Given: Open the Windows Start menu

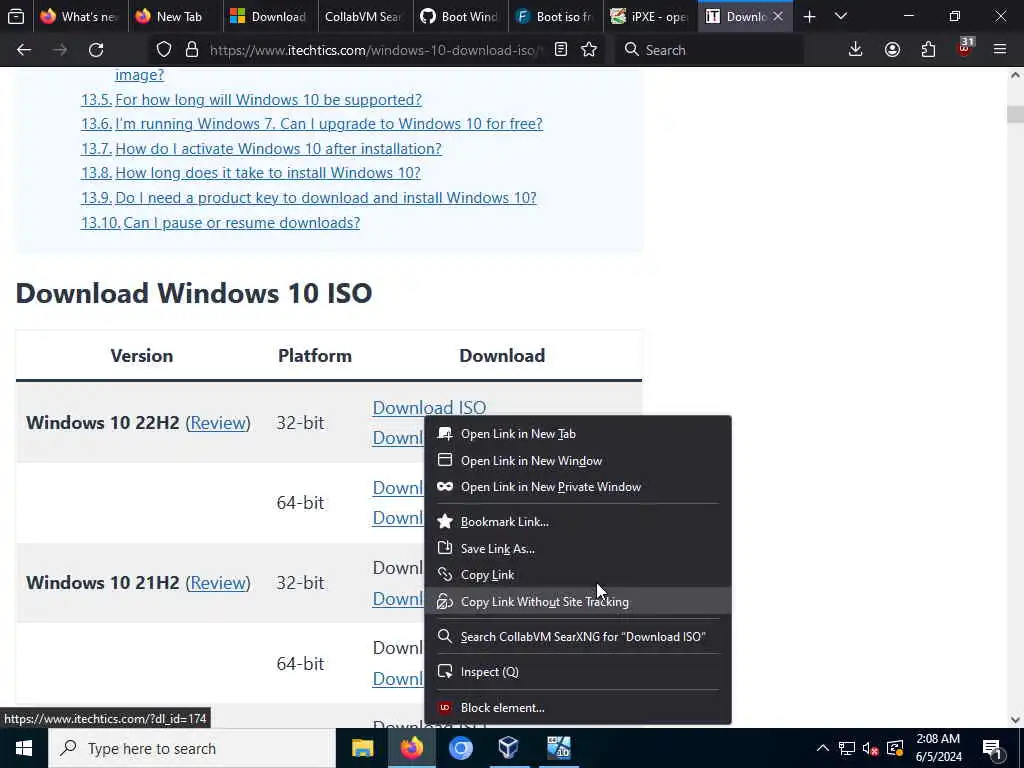Looking at the screenshot, I should pos(24,748).
